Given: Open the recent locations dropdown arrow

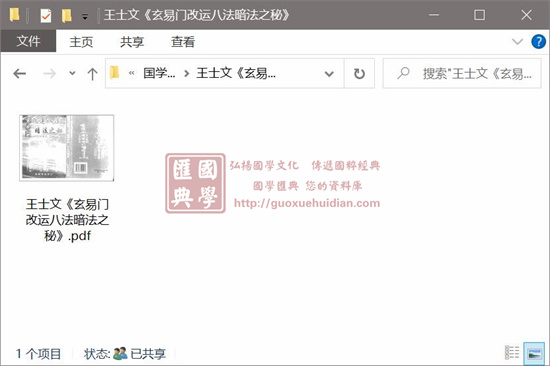Looking at the screenshot, I should (x=72, y=74).
